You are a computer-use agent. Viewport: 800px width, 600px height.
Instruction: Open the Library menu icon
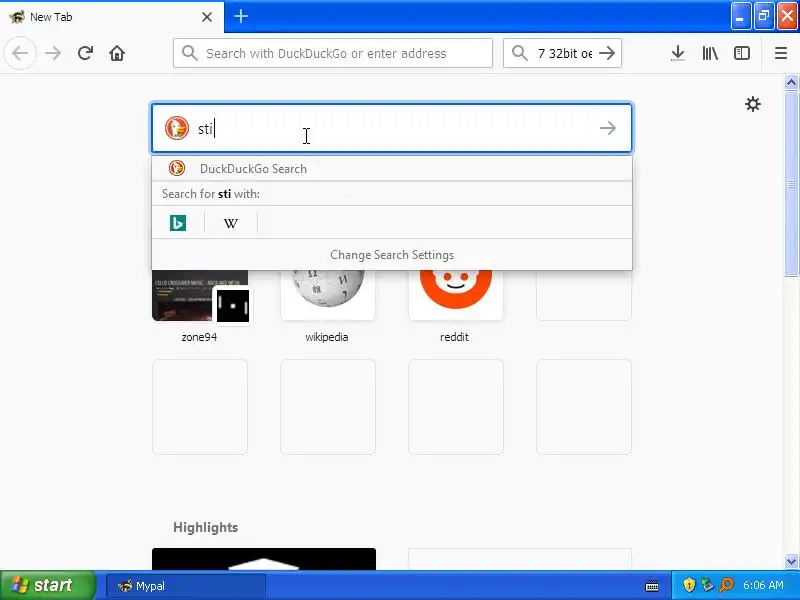pos(710,53)
